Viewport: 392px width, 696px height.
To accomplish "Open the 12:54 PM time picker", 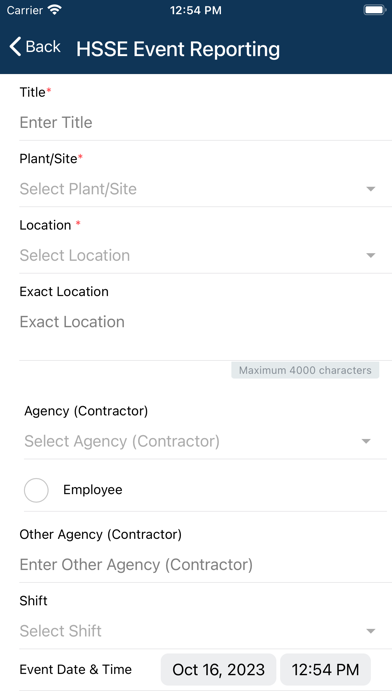I will [325, 669].
